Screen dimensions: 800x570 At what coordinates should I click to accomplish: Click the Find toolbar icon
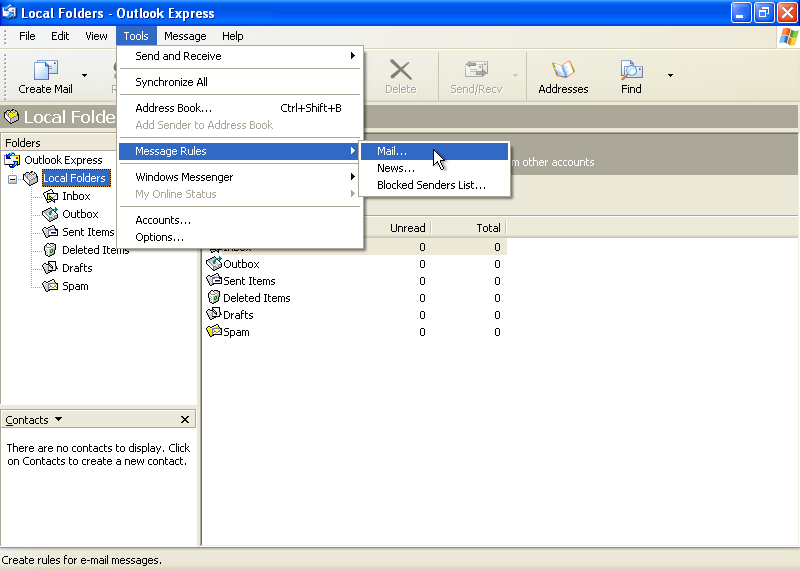[631, 70]
